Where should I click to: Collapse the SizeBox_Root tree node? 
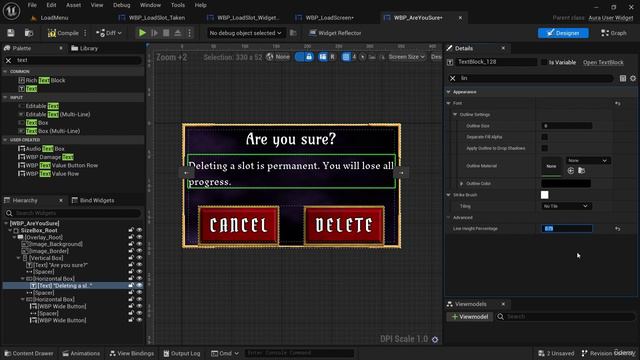[x=11, y=231]
